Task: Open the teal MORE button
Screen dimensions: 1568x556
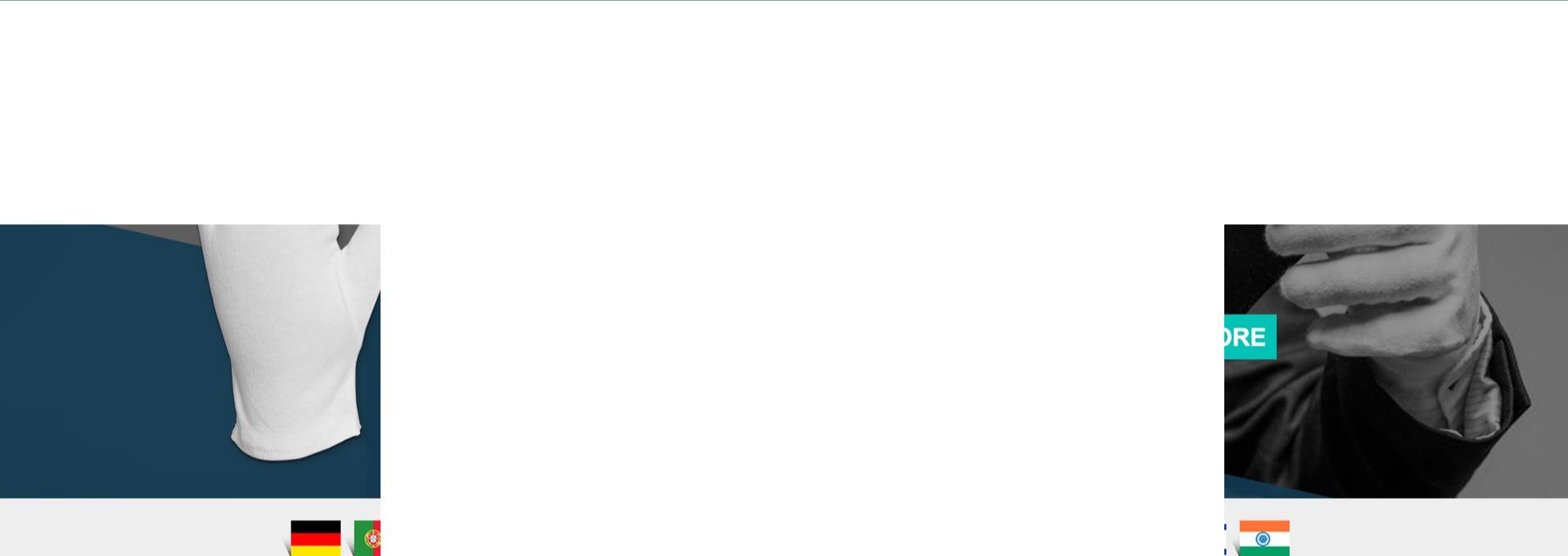Action: [x=1250, y=337]
